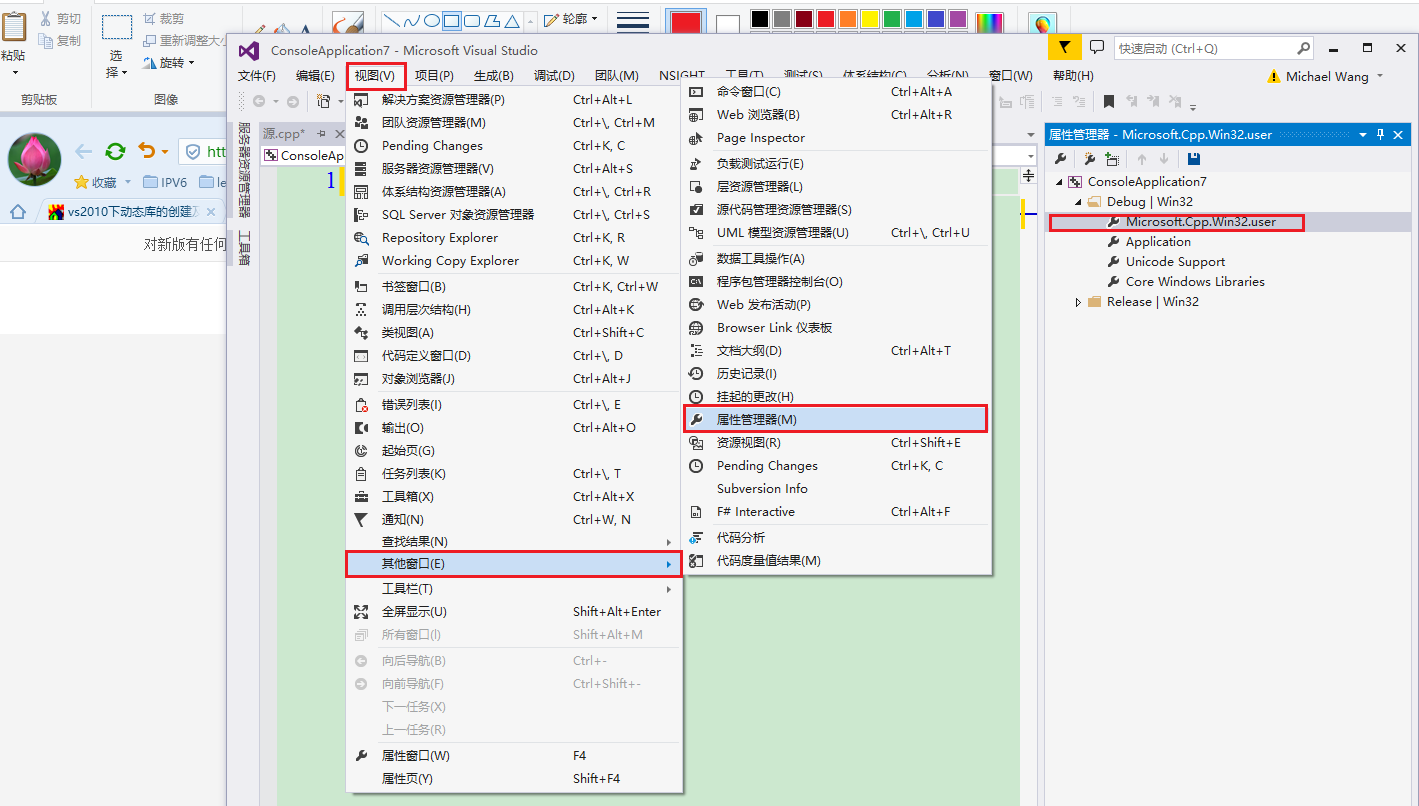1419x806 pixels.
Task: Select the red Color 1 swatch in Paint
Action: tap(686, 23)
